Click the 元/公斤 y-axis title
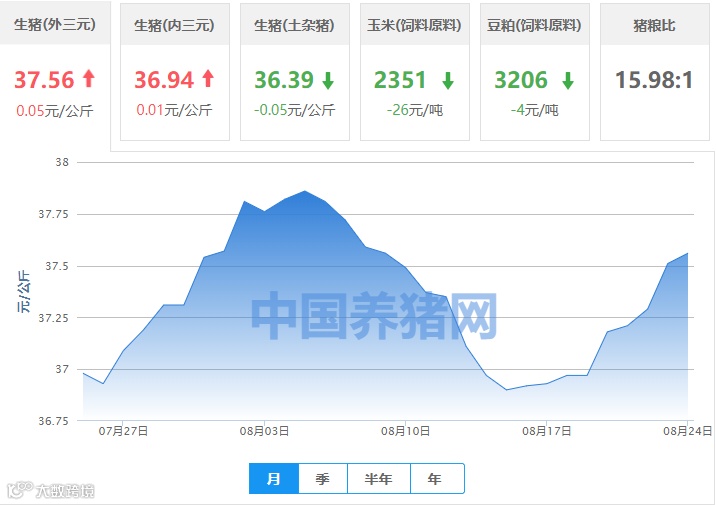Screen dimensions: 716x505 (x=24, y=291)
